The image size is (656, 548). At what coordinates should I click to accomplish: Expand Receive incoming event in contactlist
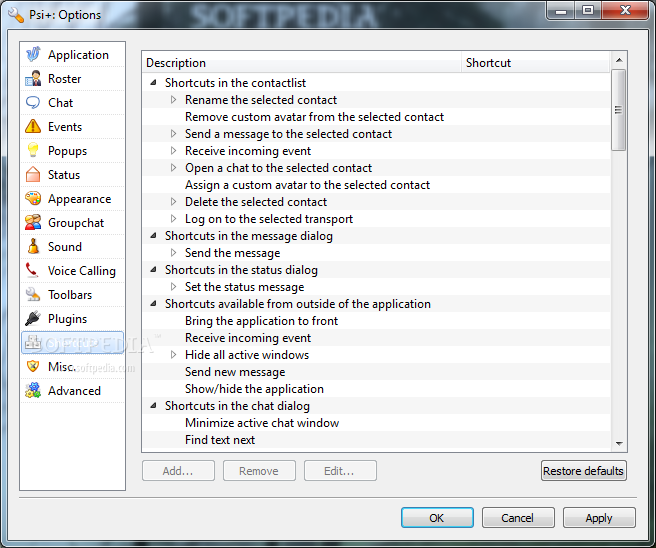coord(174,151)
